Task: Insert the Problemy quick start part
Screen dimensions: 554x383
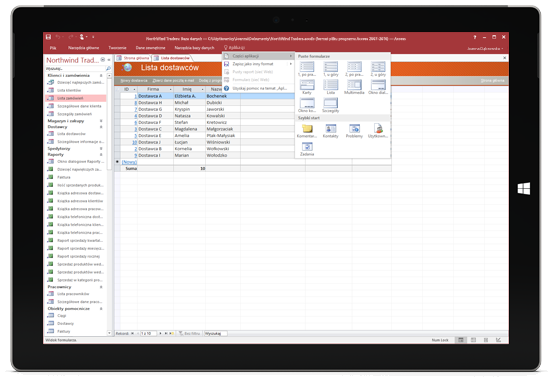Action: tap(354, 130)
